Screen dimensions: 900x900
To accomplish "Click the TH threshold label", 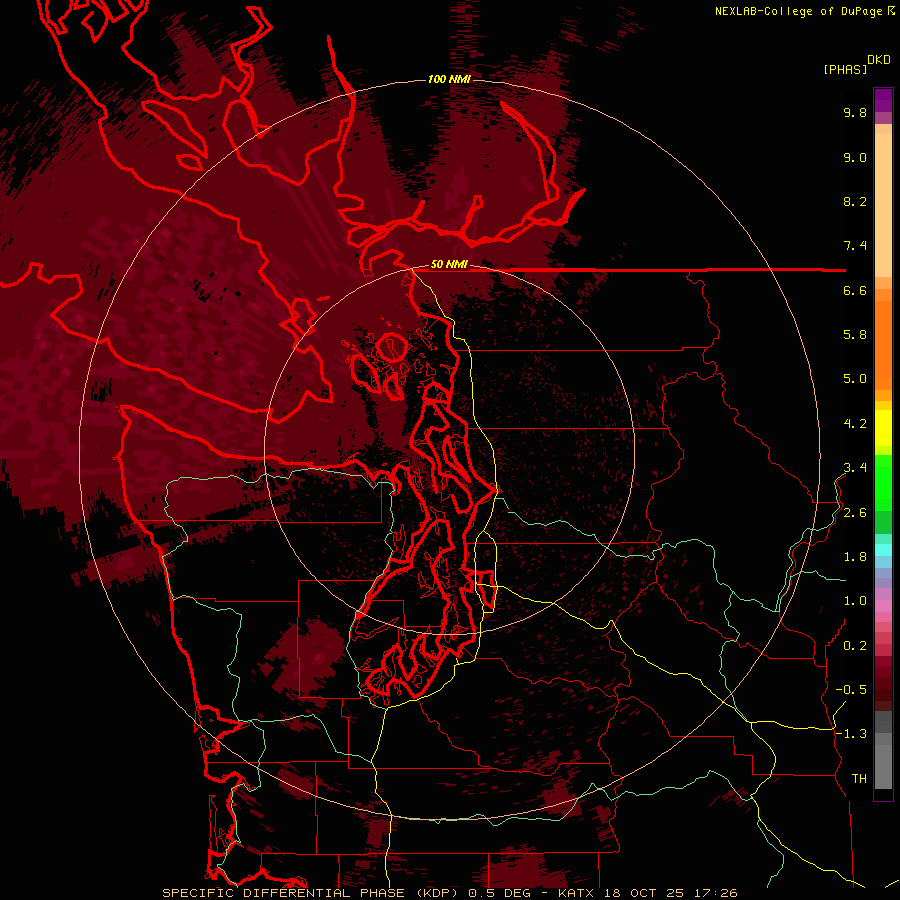I will tap(859, 779).
